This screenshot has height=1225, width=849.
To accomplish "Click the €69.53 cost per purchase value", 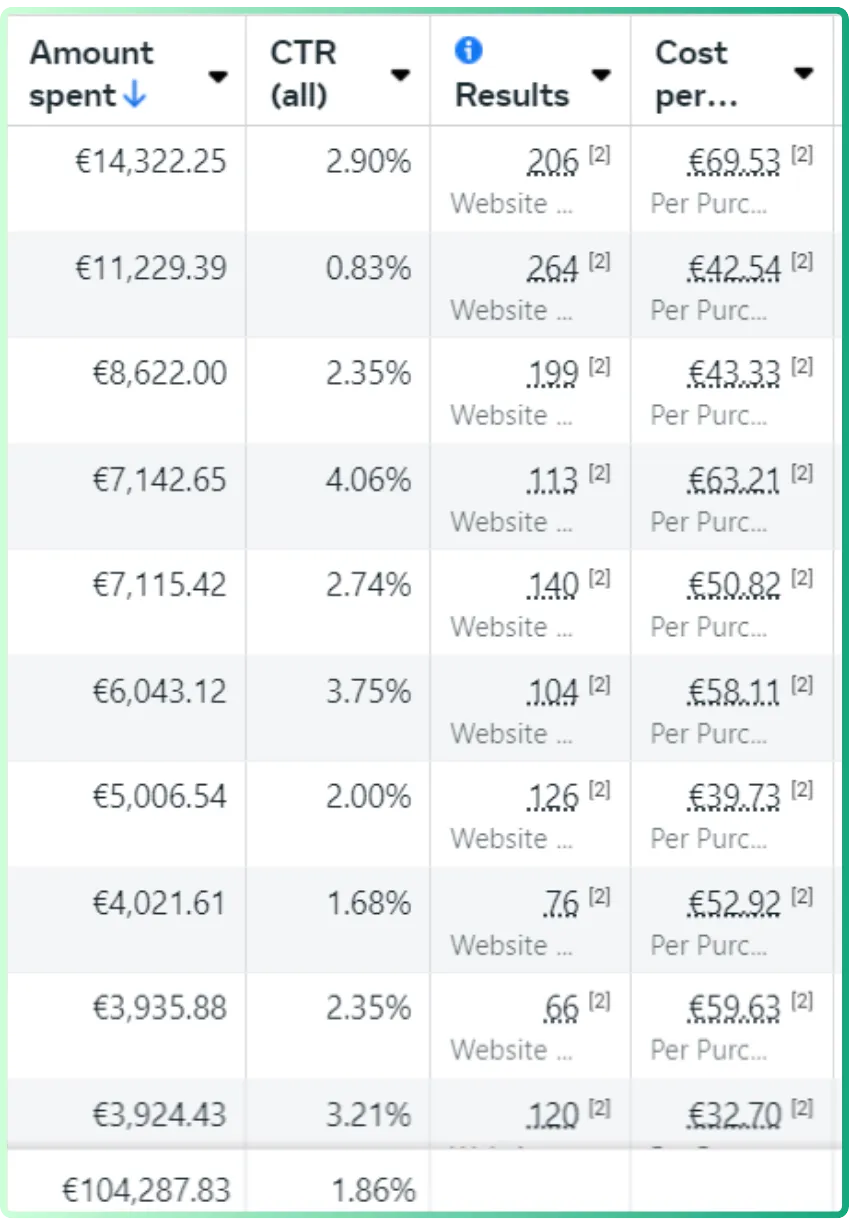I will [x=735, y=162].
